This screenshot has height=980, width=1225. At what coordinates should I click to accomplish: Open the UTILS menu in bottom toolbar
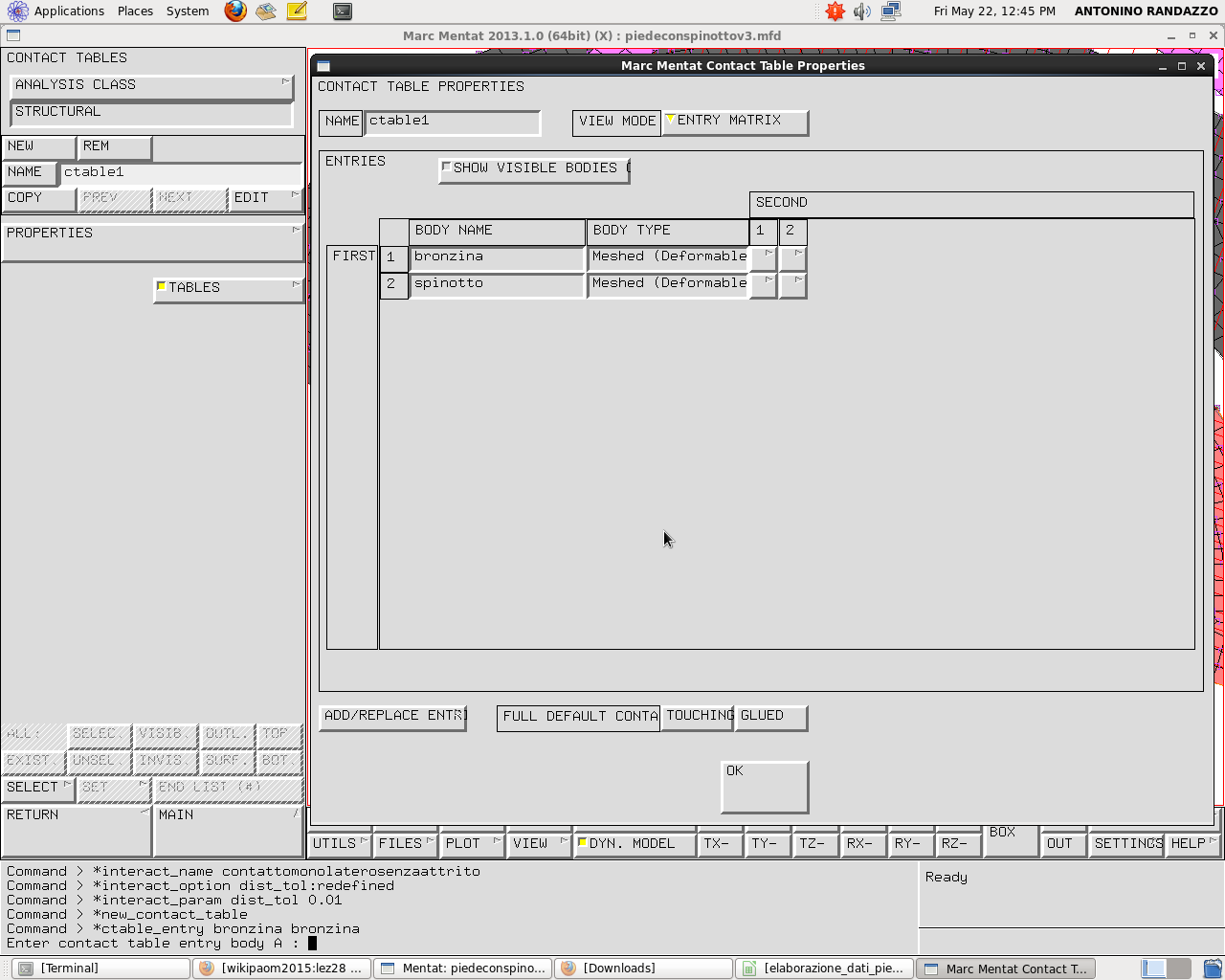pos(340,844)
